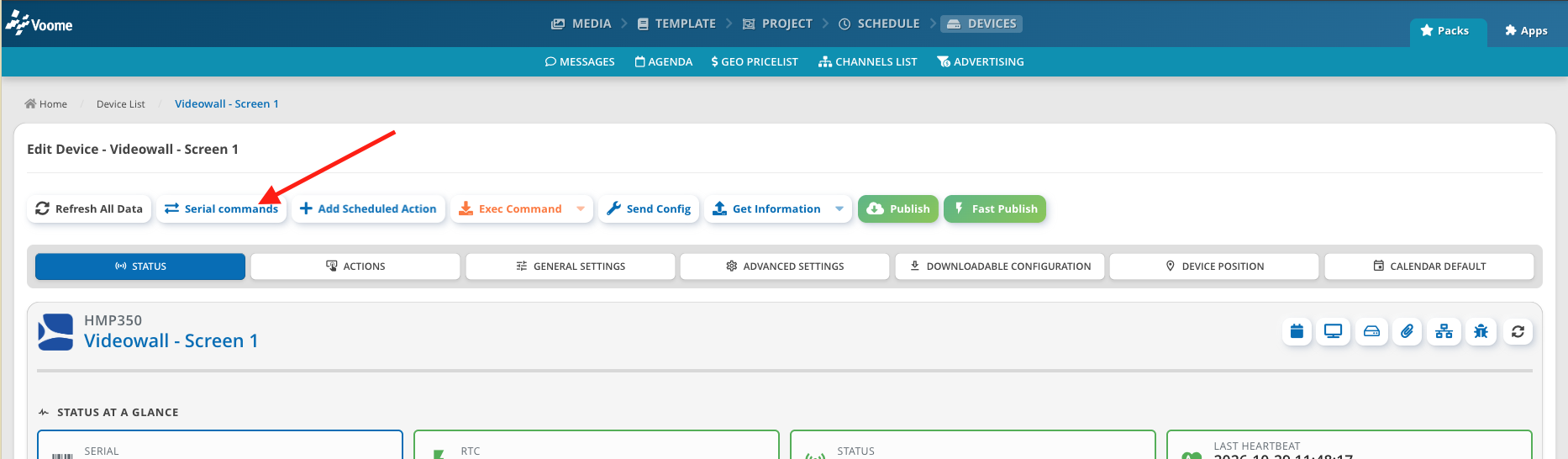Screen dimensions: 1568x459
Task: Click Get Information button
Action: pyautogui.click(x=766, y=208)
